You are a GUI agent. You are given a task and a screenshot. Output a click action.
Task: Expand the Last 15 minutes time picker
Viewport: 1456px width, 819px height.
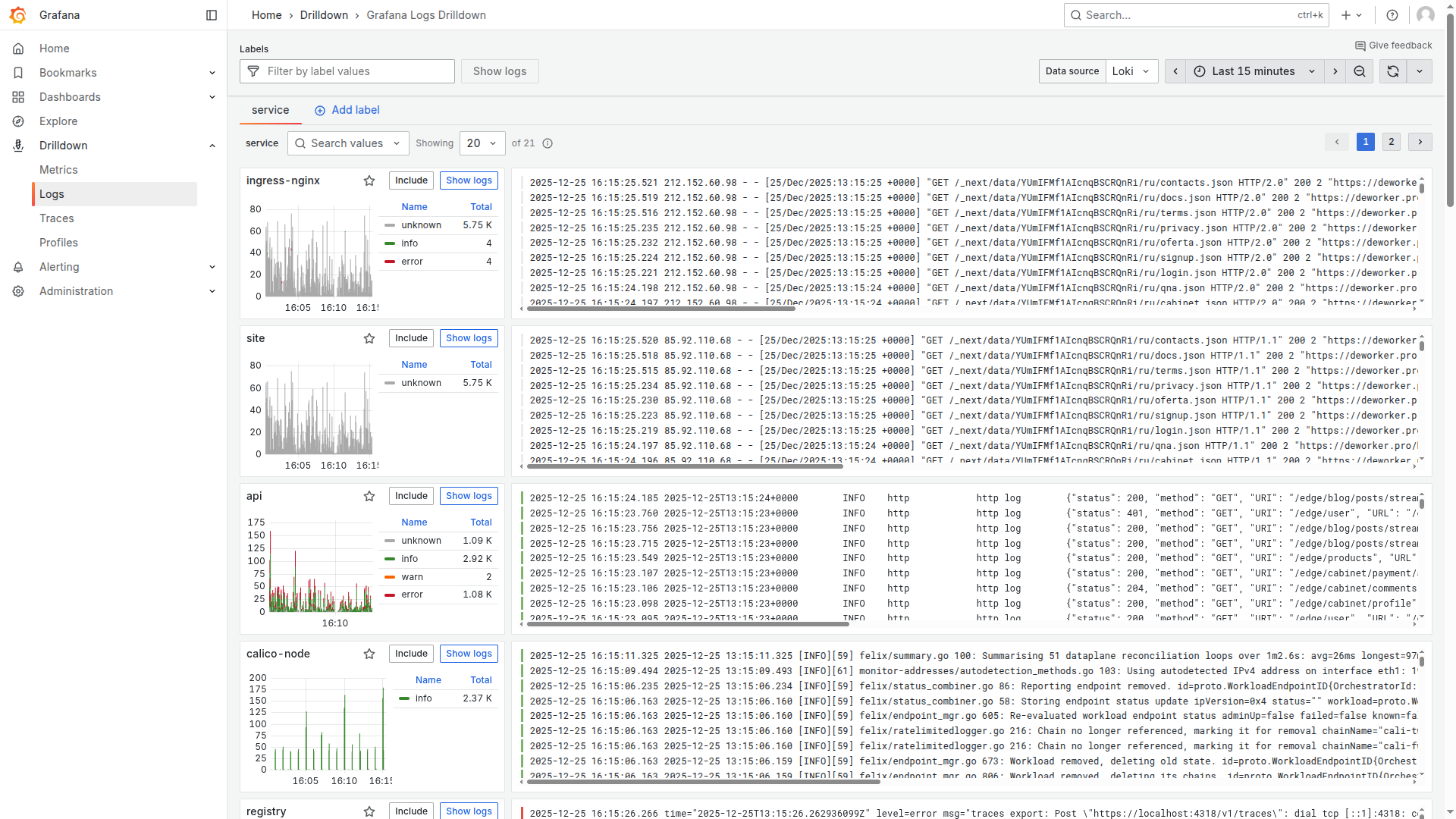[1254, 71]
